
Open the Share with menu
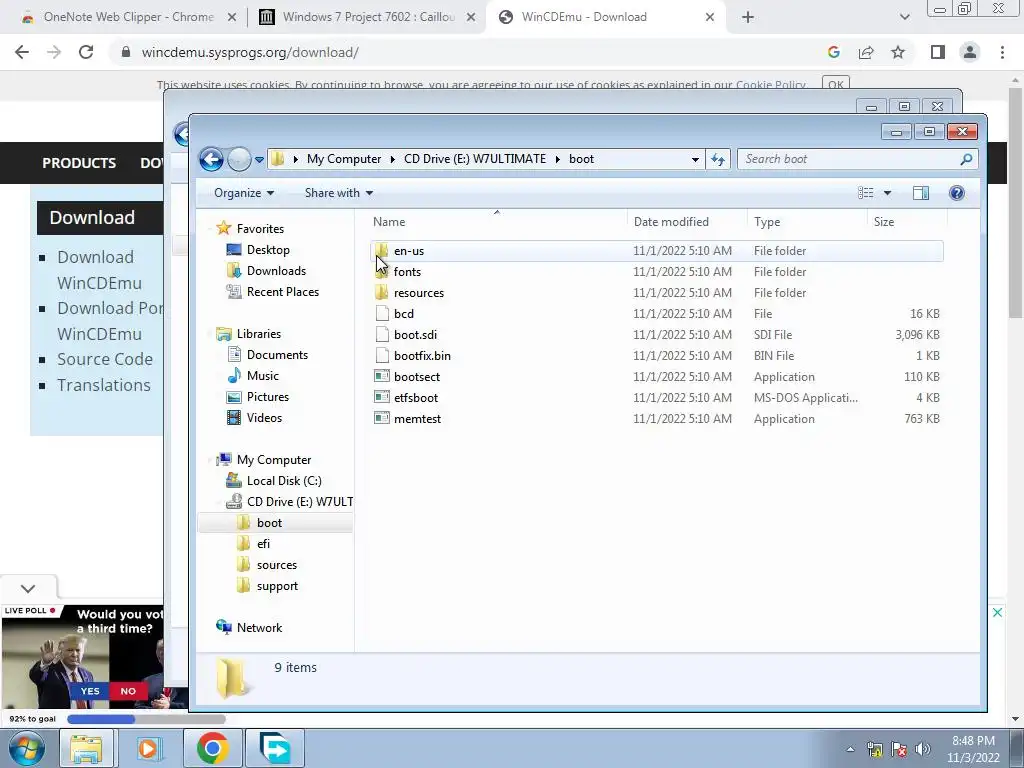pyautogui.click(x=338, y=193)
